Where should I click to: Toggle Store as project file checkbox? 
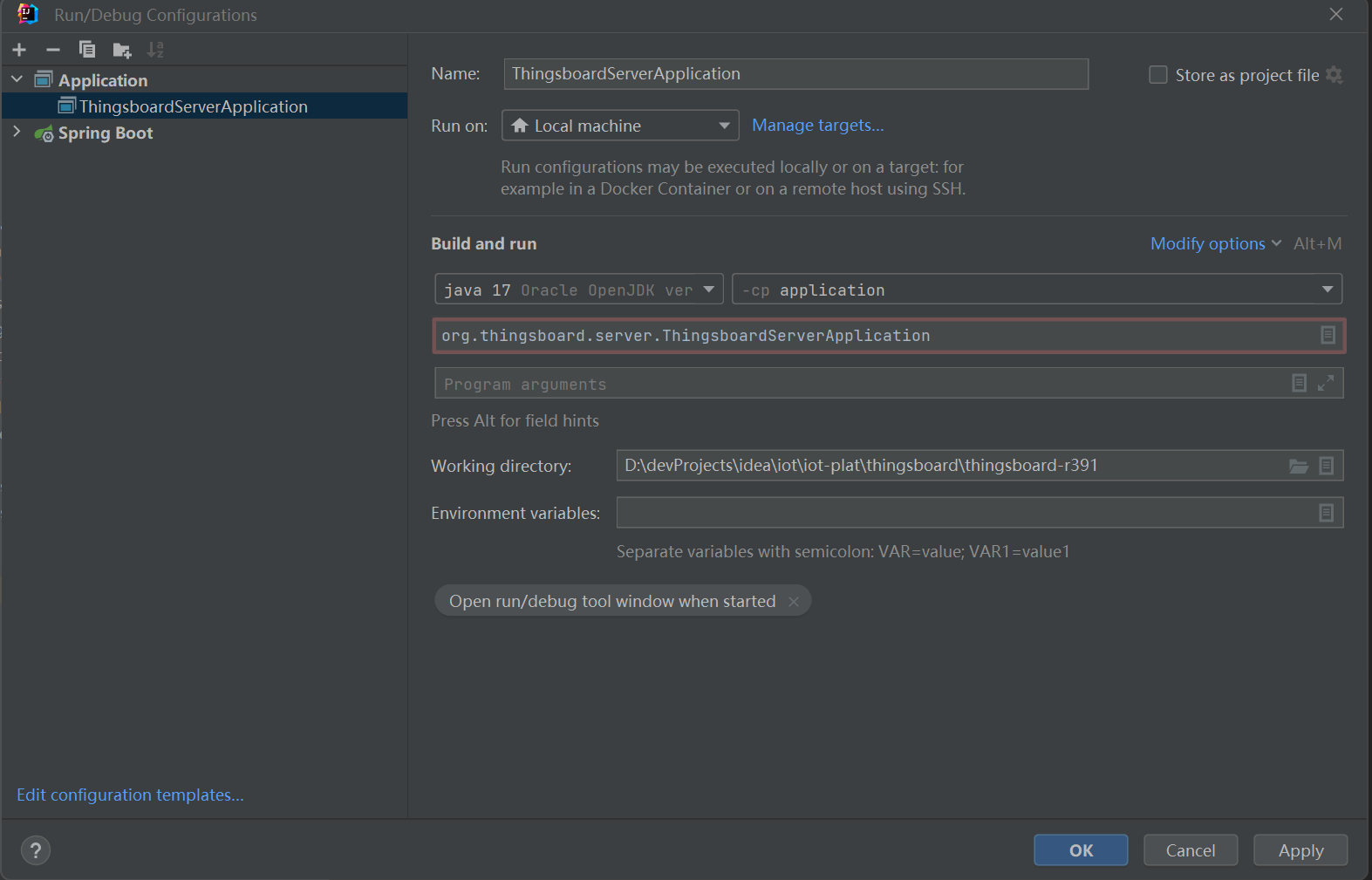1158,75
